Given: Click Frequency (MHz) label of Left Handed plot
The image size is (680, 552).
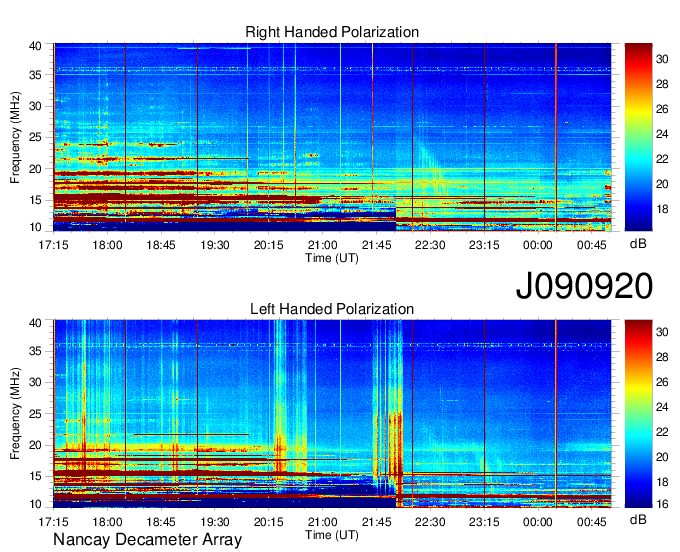Looking at the screenshot, I should [x=15, y=414].
